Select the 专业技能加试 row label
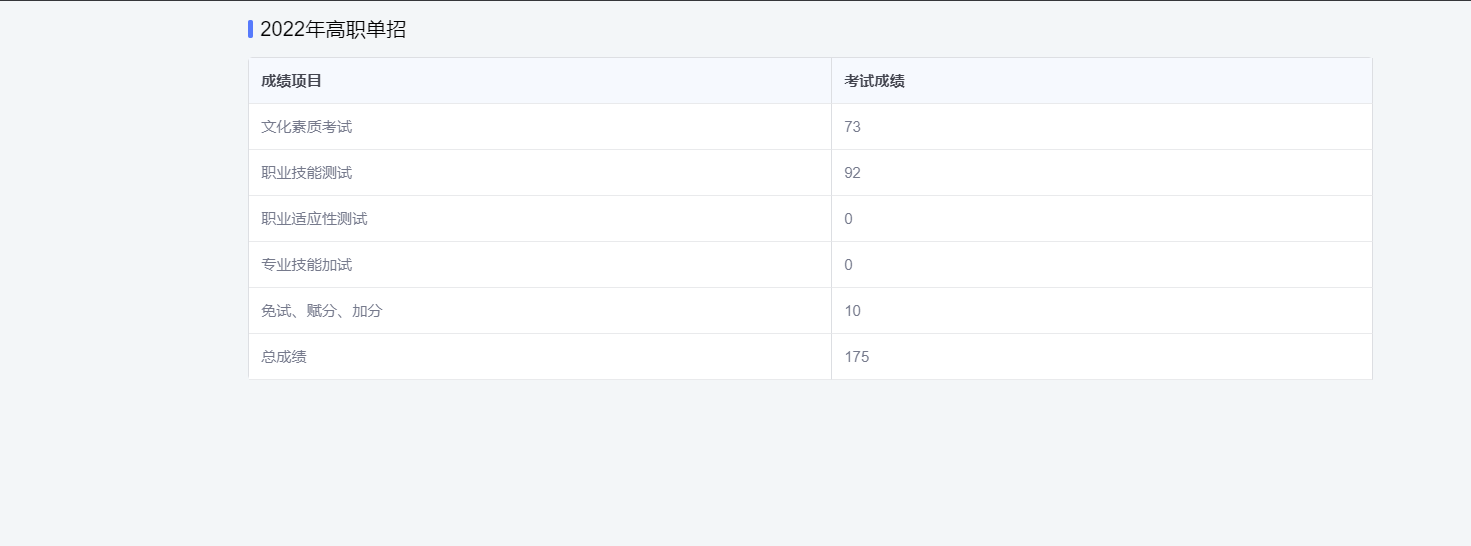The width and height of the screenshot is (1471, 546). click(306, 265)
